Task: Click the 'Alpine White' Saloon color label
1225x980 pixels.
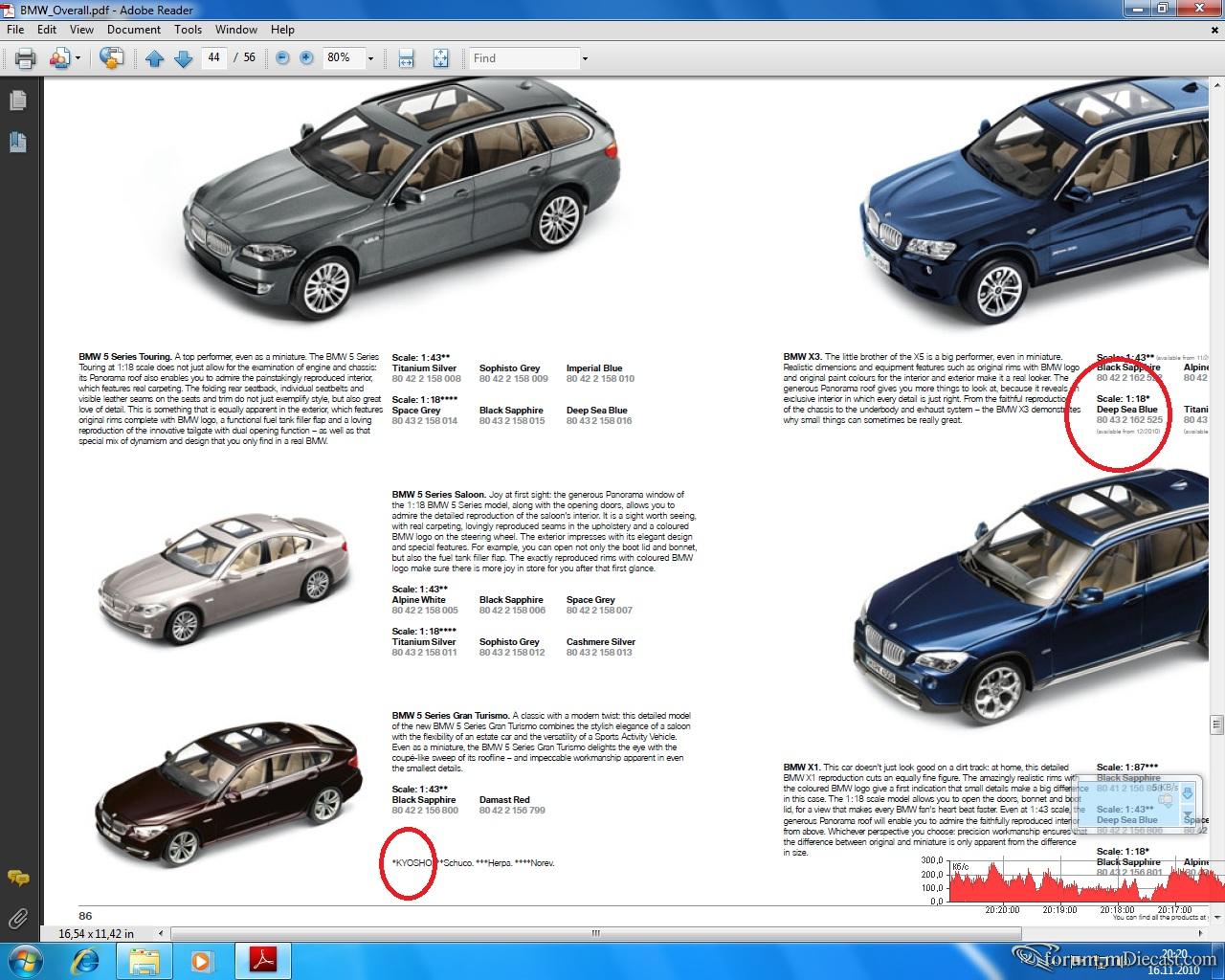Action: (419, 600)
